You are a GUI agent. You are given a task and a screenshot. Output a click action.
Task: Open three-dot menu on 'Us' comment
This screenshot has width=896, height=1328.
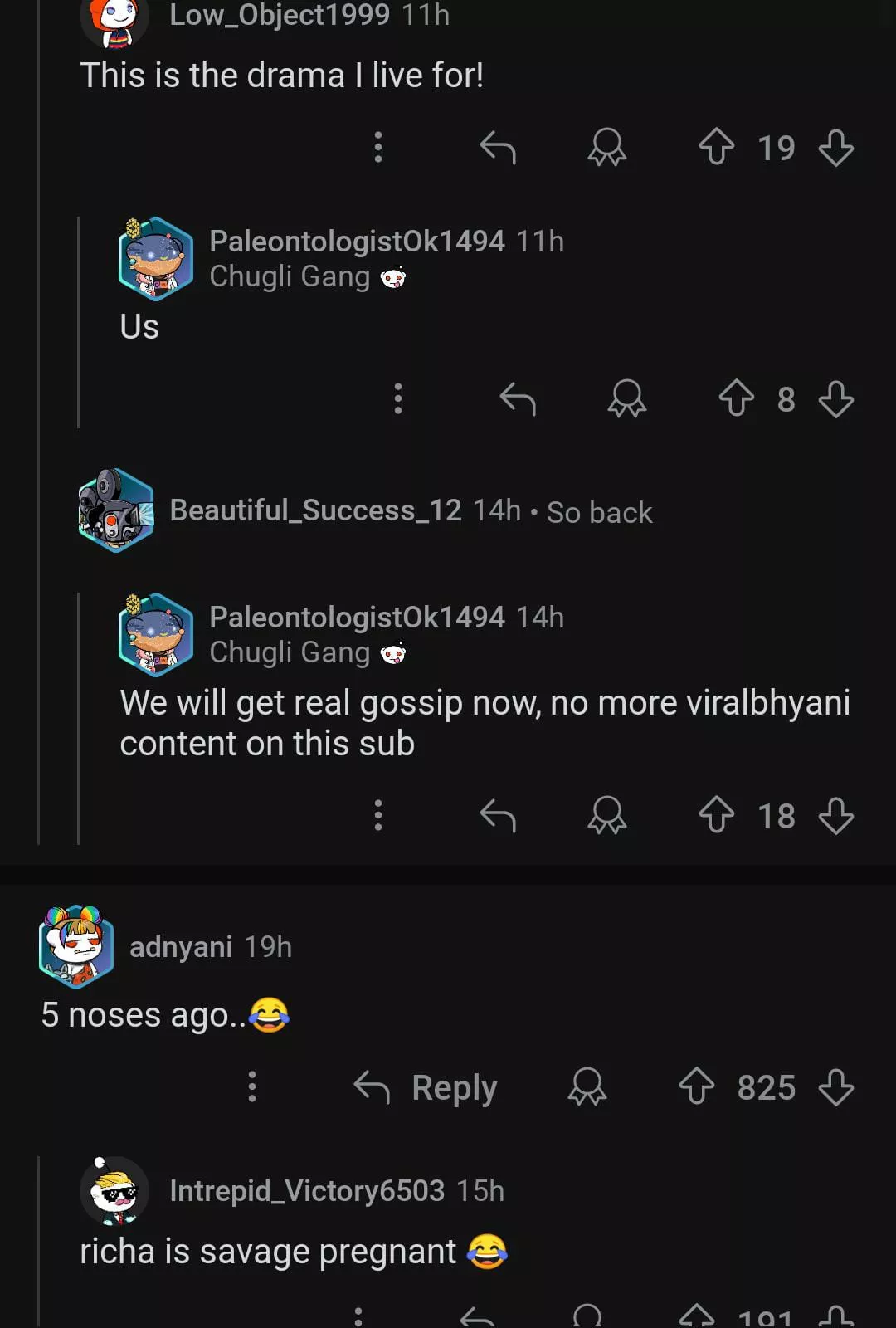[398, 399]
